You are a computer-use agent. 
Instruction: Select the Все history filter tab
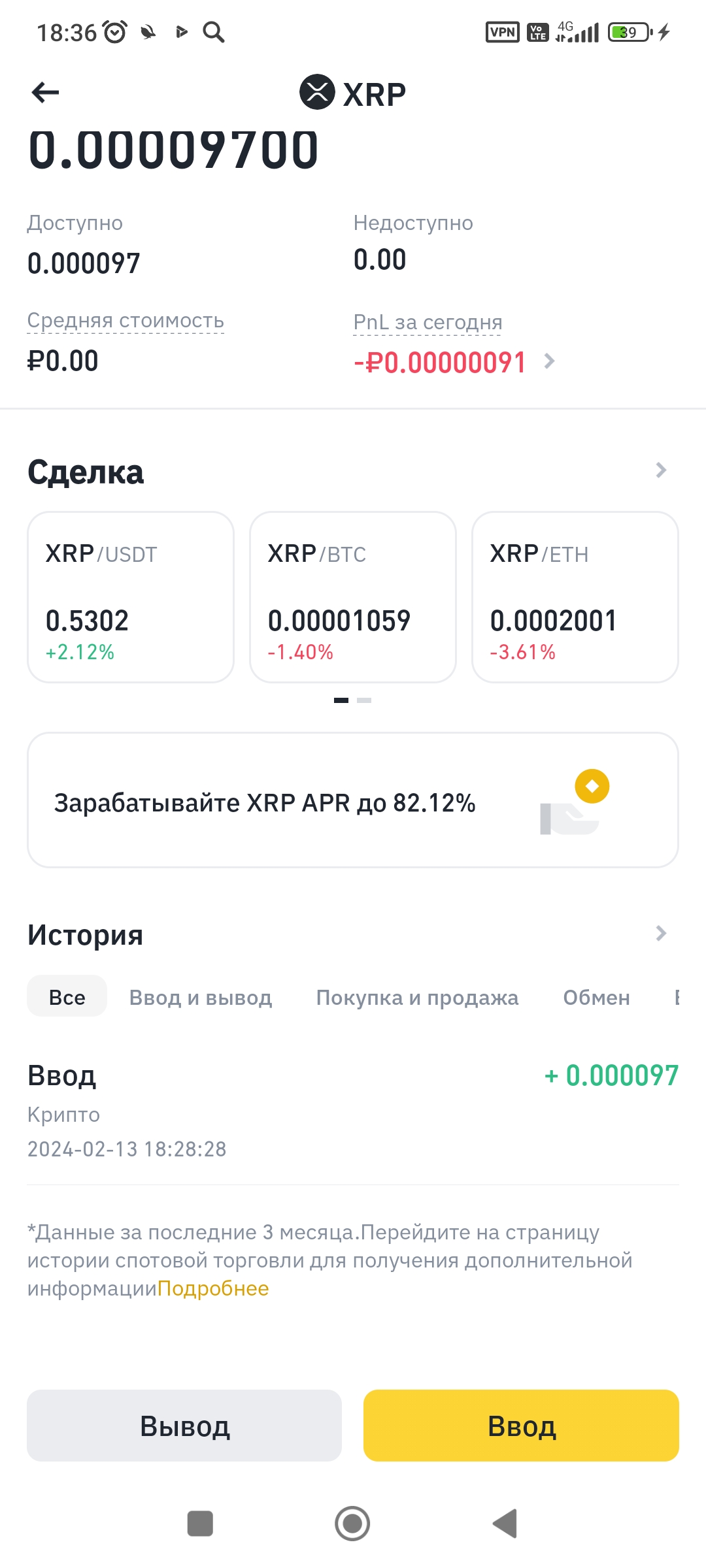point(67,997)
